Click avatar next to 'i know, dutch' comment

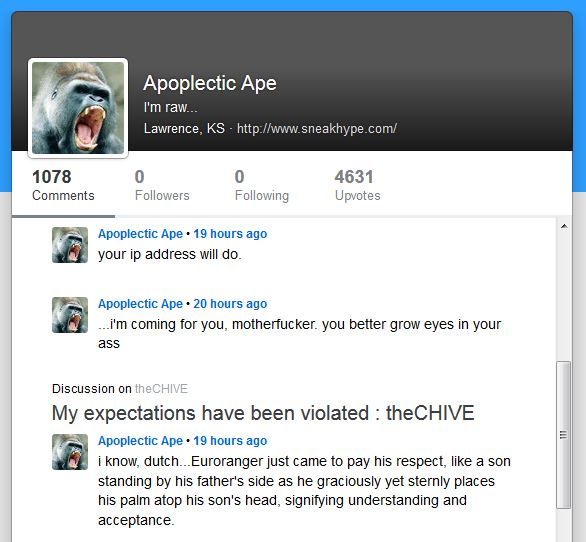tap(70, 452)
